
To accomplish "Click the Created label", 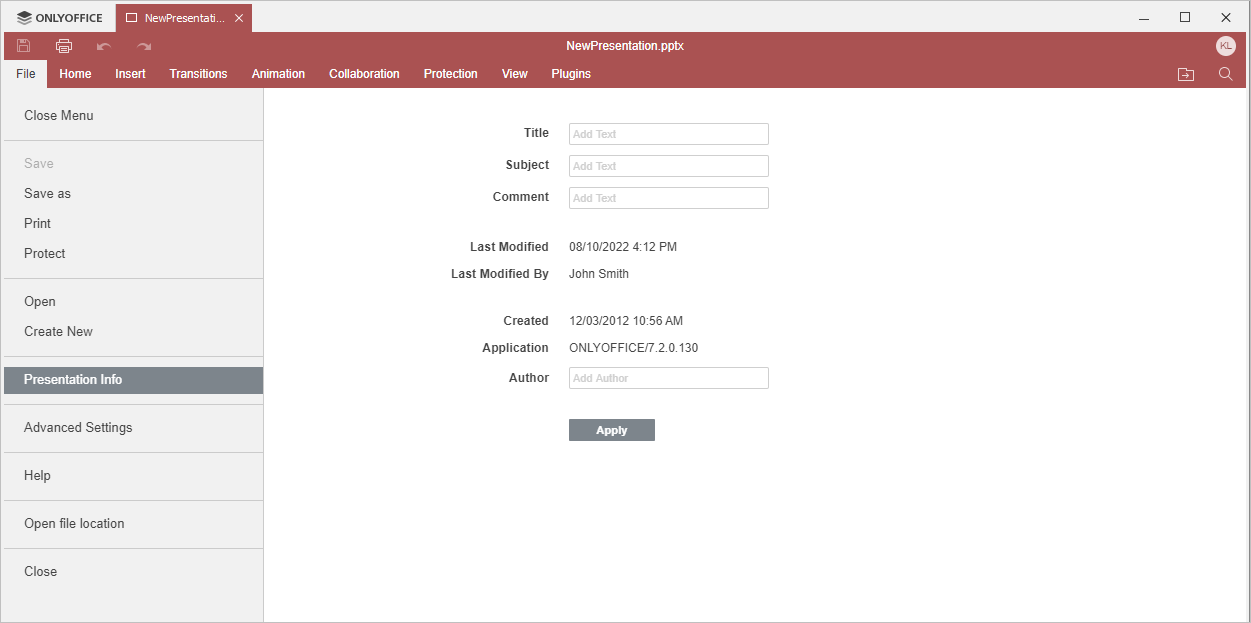I will click(x=526, y=321).
